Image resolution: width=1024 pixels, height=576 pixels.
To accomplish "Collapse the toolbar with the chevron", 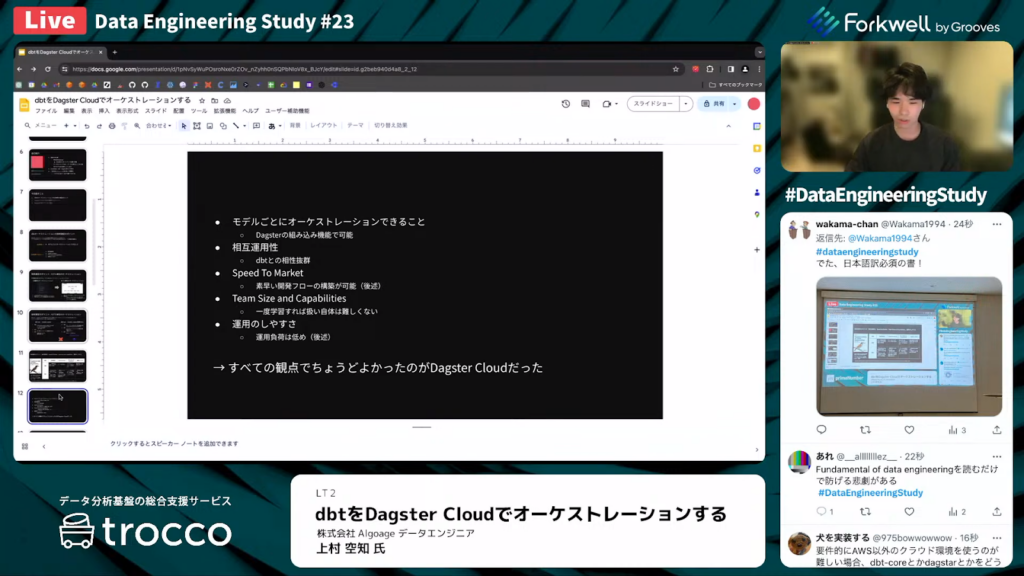I will (x=729, y=126).
